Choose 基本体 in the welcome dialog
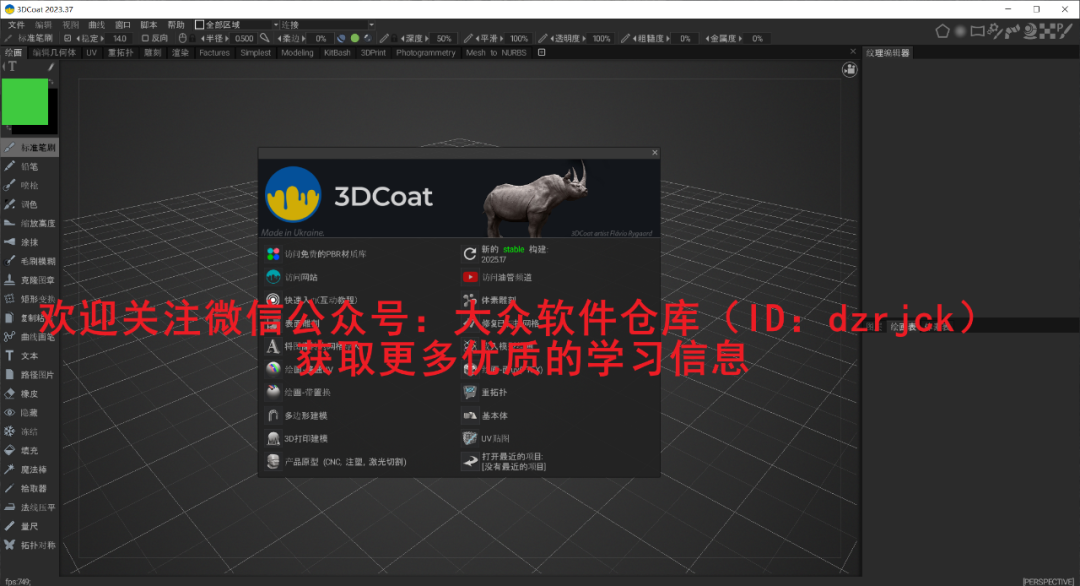 (486, 415)
